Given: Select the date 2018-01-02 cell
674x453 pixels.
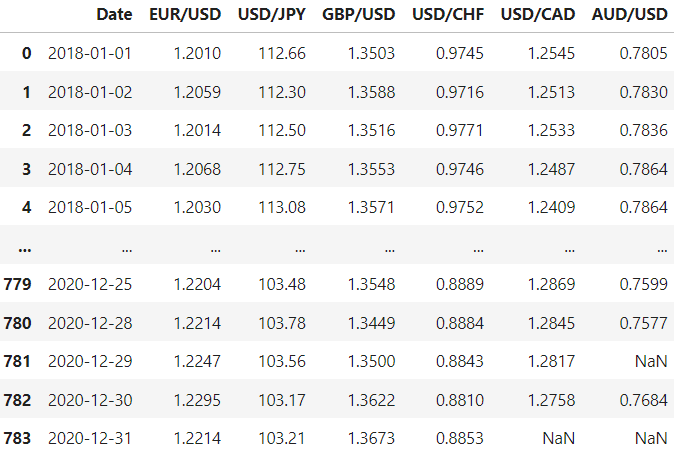Looking at the screenshot, I should [x=90, y=92].
